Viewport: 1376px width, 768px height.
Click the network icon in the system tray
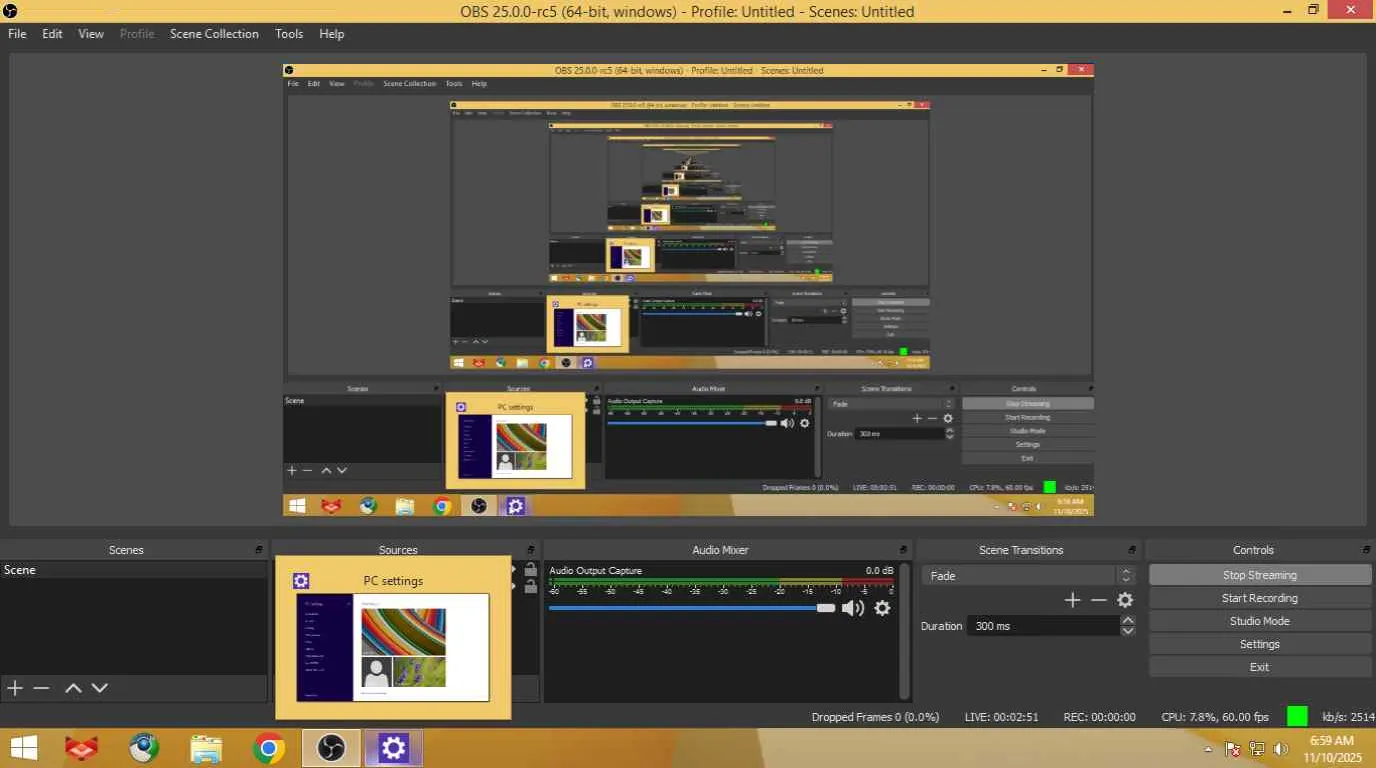pos(1257,749)
